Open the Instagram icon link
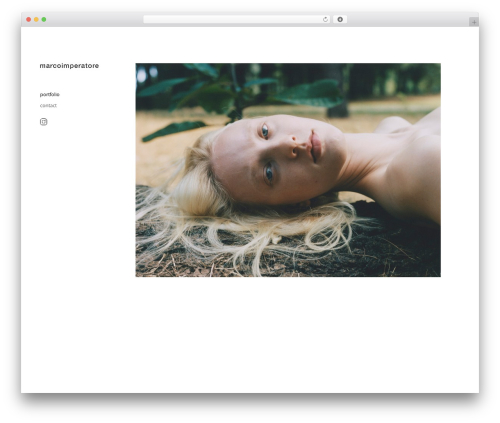This screenshot has width=500, height=423. coord(43,122)
